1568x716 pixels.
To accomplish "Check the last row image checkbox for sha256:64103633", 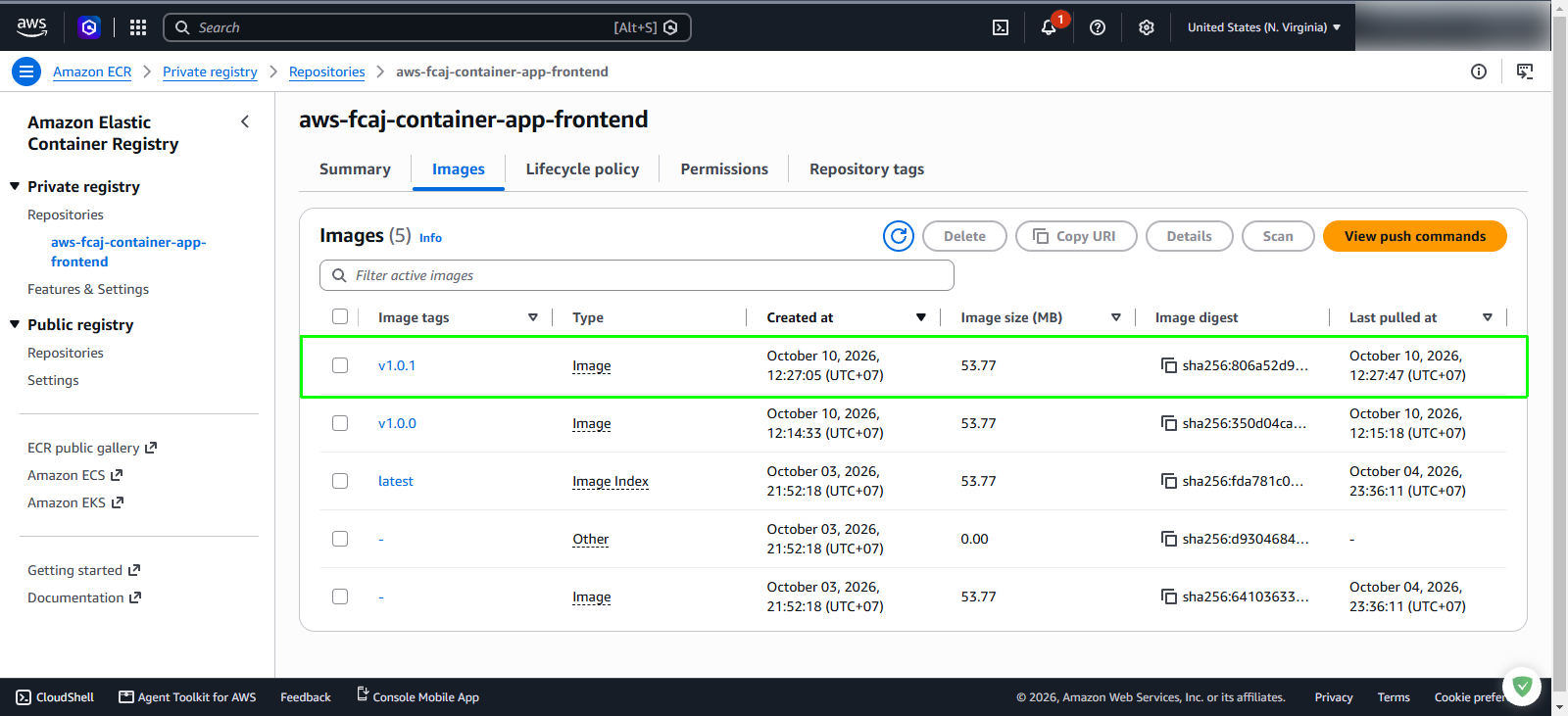I will [x=340, y=597].
